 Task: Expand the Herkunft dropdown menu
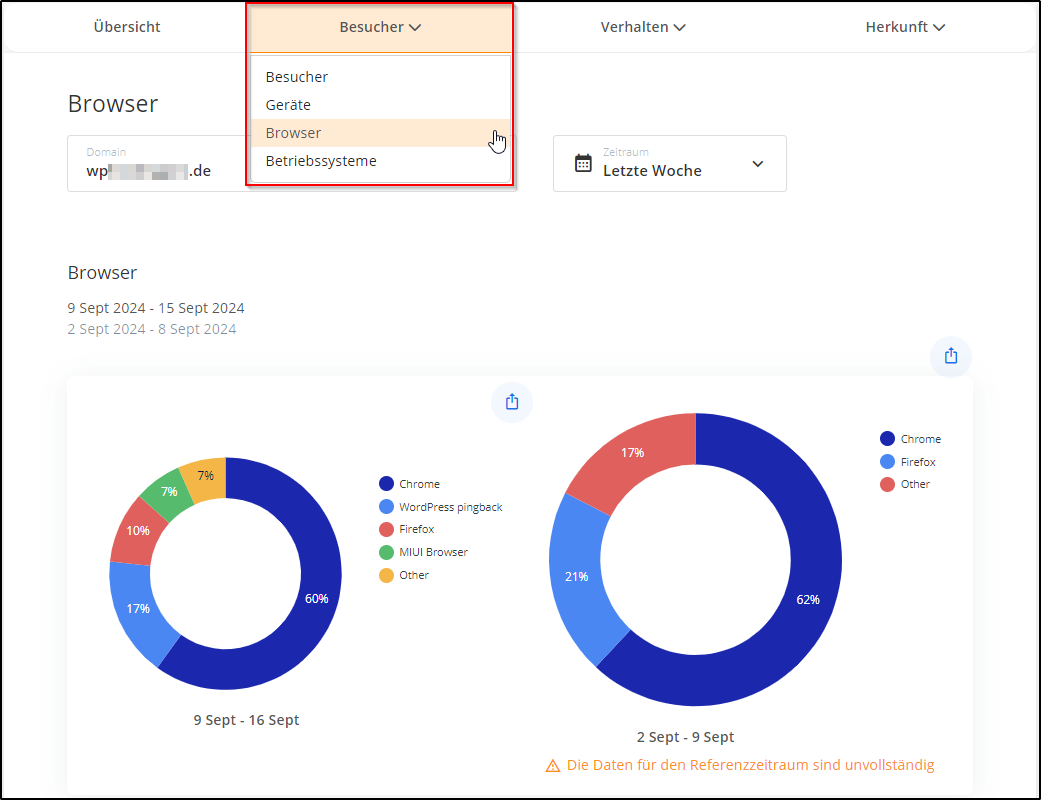pyautogui.click(x=905, y=27)
